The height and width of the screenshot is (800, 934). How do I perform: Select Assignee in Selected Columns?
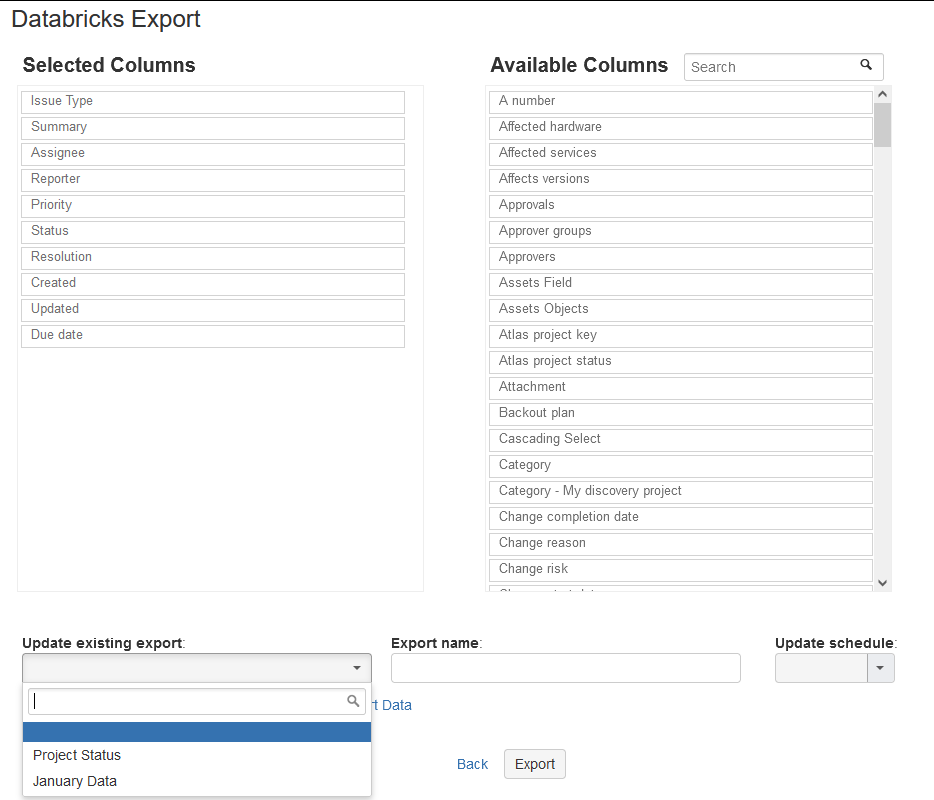(x=213, y=154)
